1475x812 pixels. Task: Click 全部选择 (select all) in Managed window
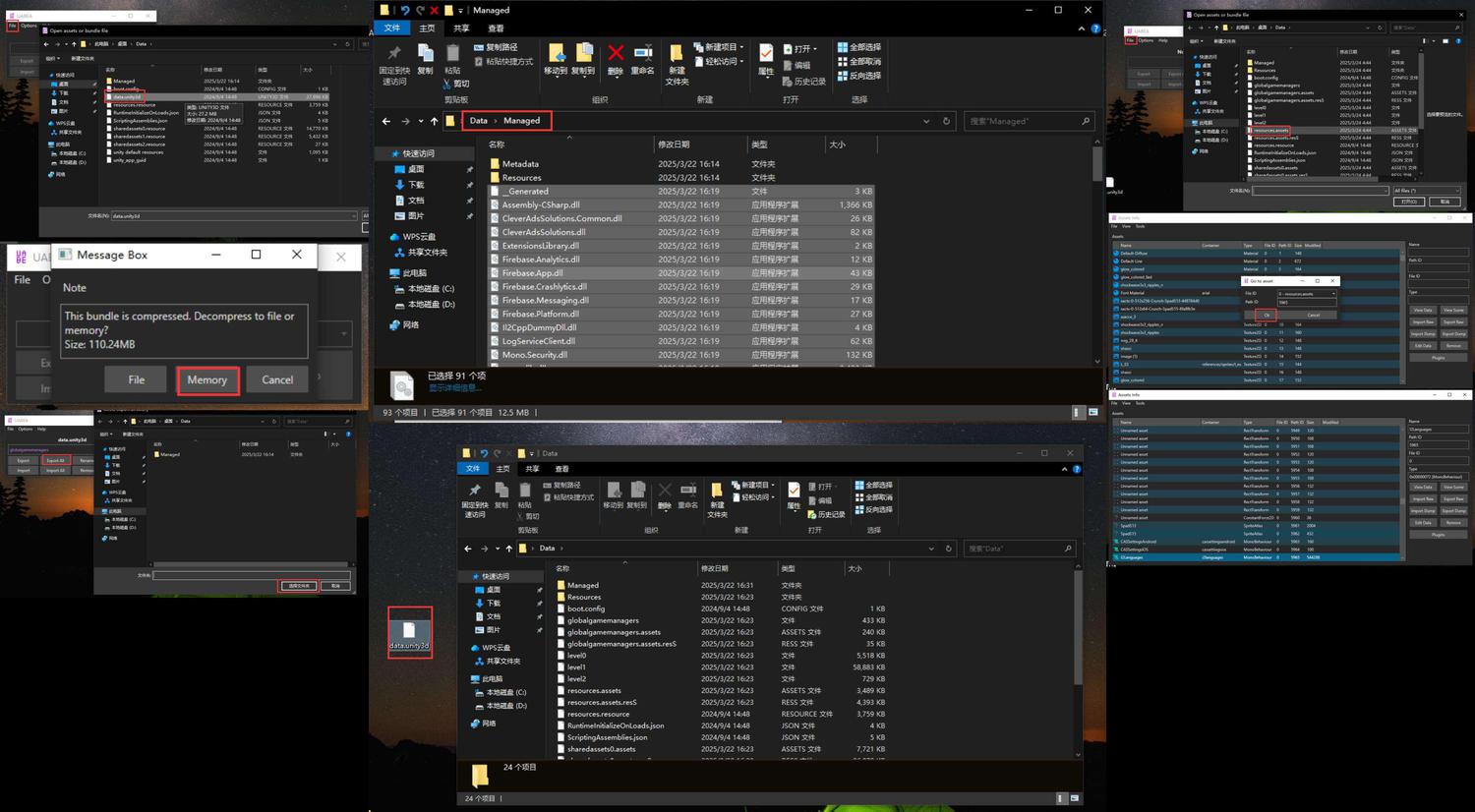pos(859,47)
